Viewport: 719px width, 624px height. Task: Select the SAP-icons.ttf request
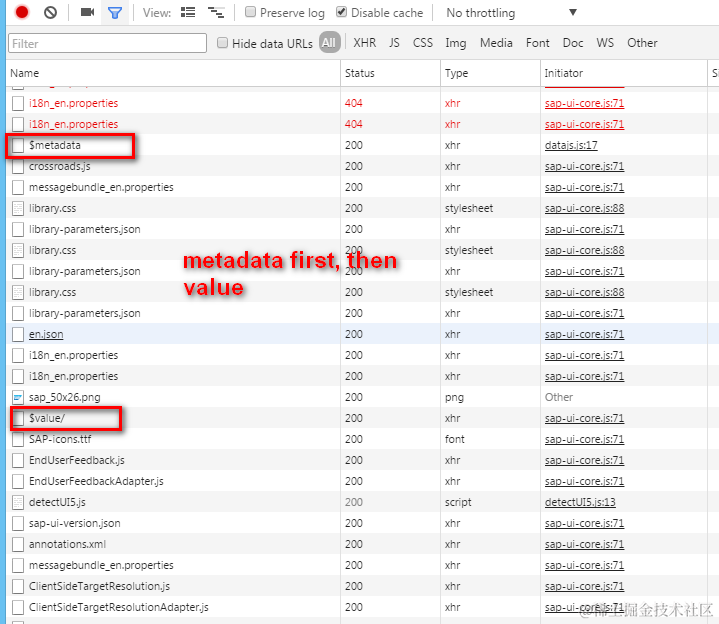(60, 439)
